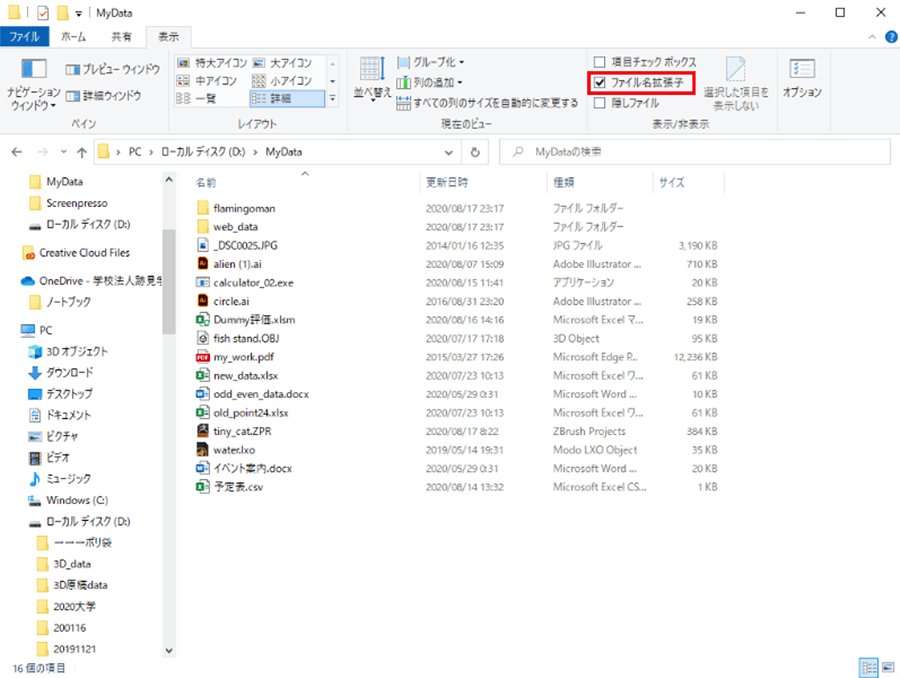Open 3D_data folder in sidebar
900x678 pixels.
point(72,564)
